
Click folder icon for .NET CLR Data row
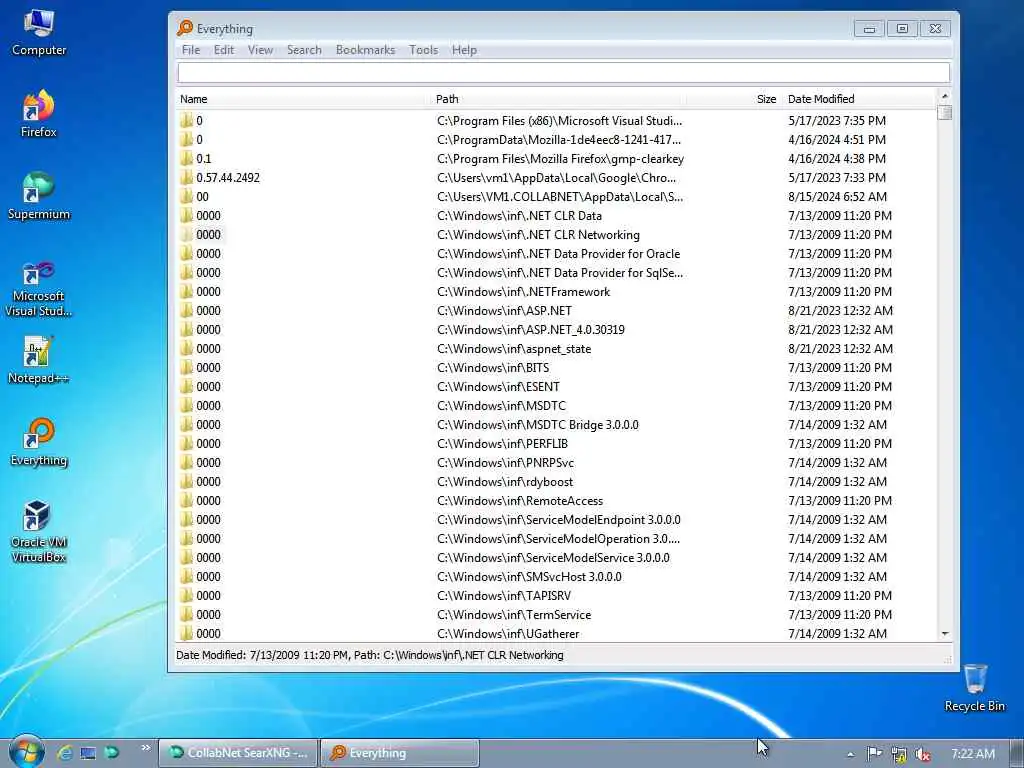(186, 215)
